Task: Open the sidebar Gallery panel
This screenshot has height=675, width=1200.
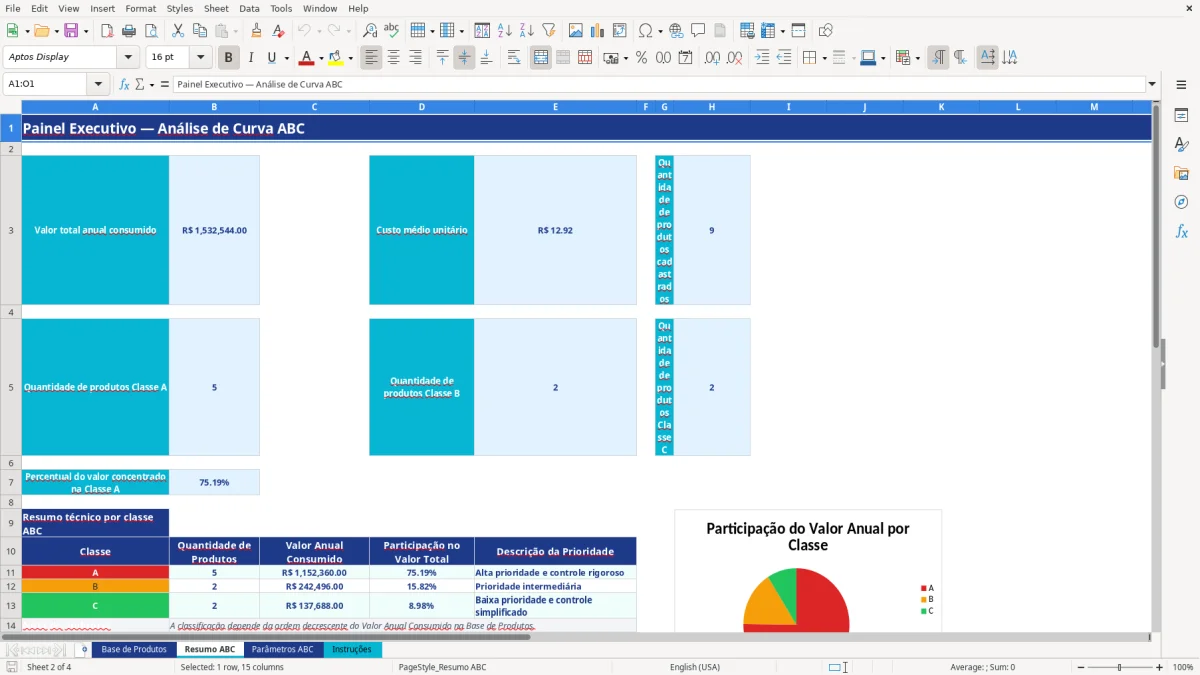Action: (1181, 174)
